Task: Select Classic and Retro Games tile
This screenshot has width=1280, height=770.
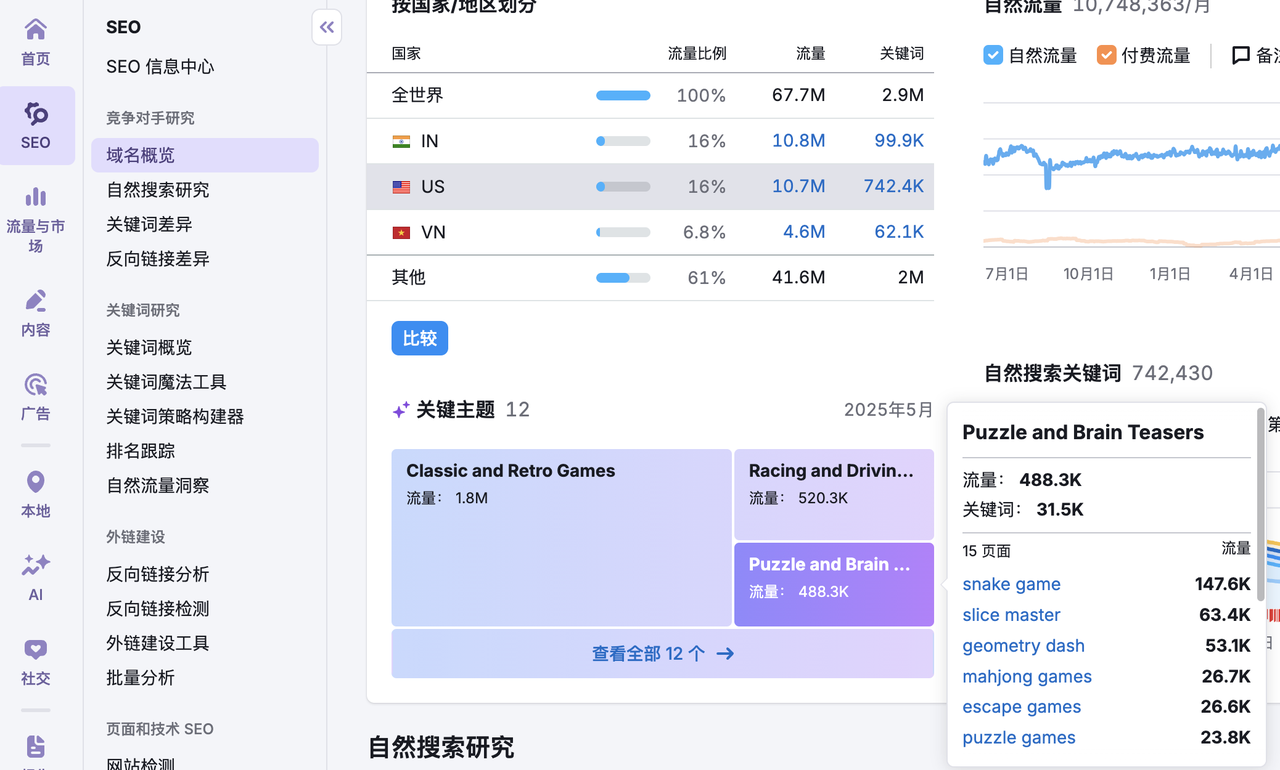Action: 561,537
